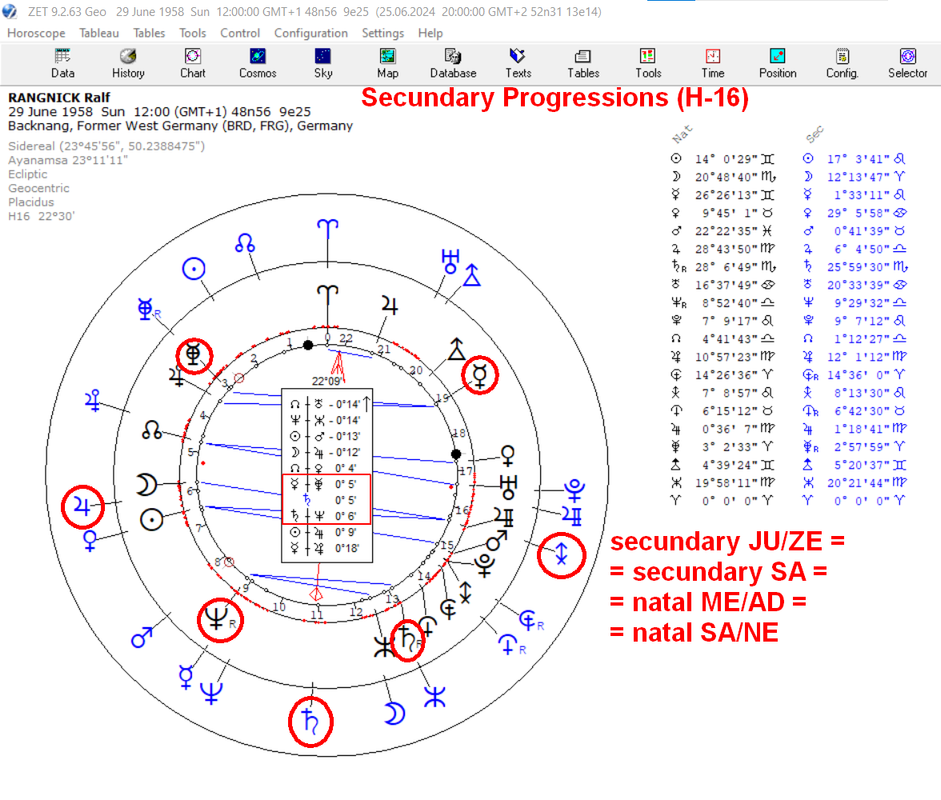Click secondary Saturn value 25°59'30"
The image size is (941, 800).
(858, 267)
